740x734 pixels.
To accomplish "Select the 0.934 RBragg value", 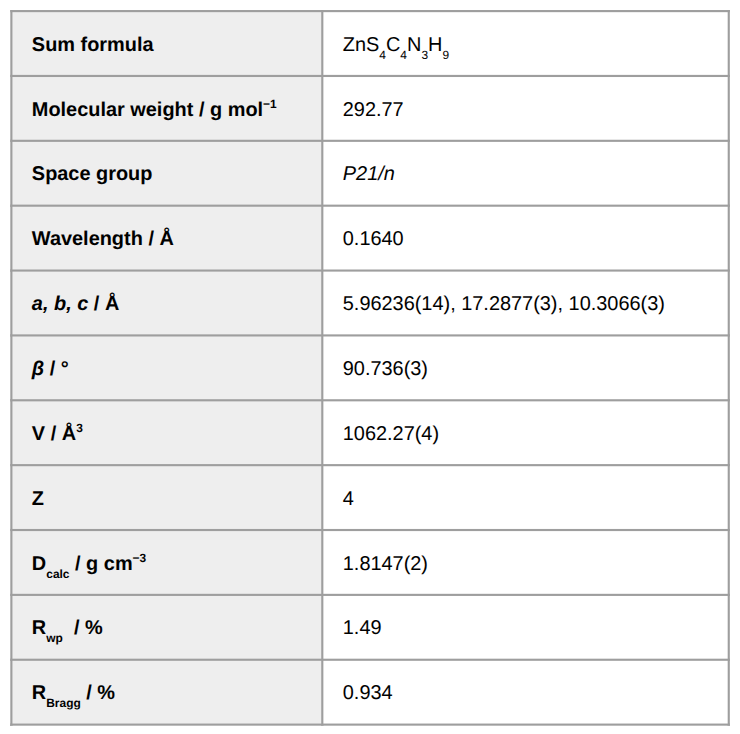I will pyautogui.click(x=367, y=693).
